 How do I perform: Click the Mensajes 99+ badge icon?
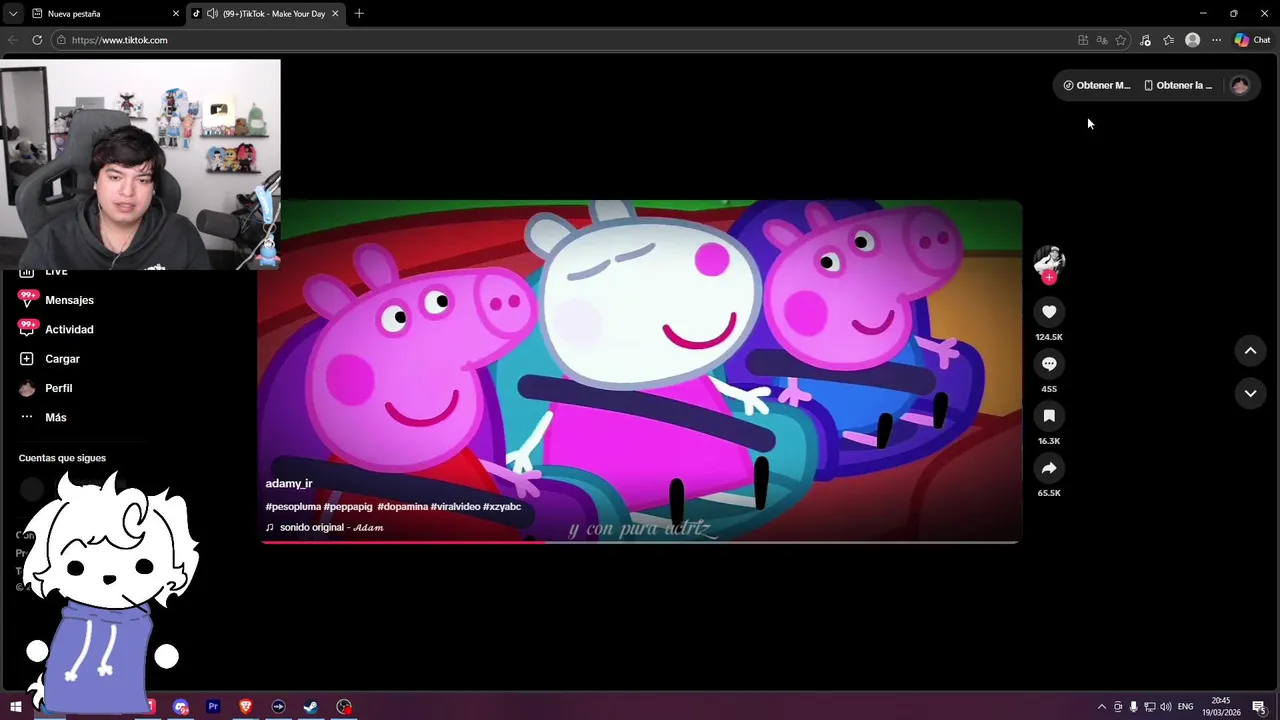(x=27, y=299)
